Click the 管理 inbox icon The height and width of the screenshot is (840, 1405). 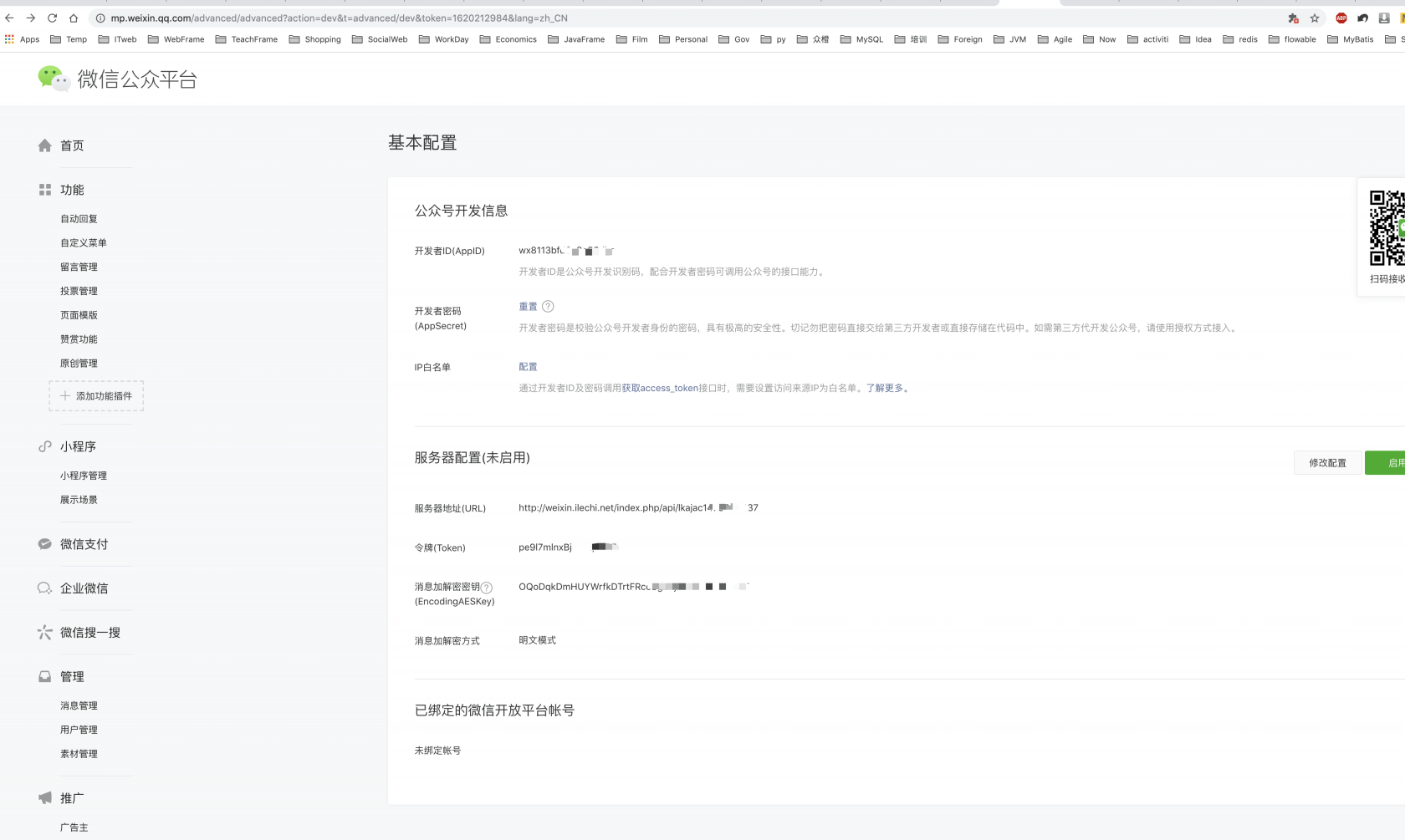pos(45,677)
